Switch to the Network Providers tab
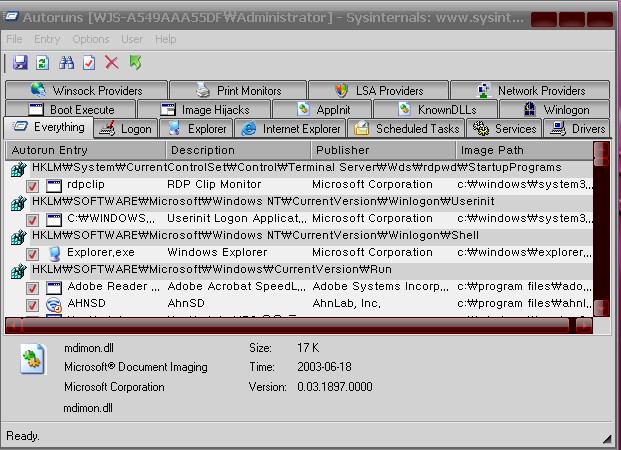Screen dimensions: 621x450 tap(530, 90)
